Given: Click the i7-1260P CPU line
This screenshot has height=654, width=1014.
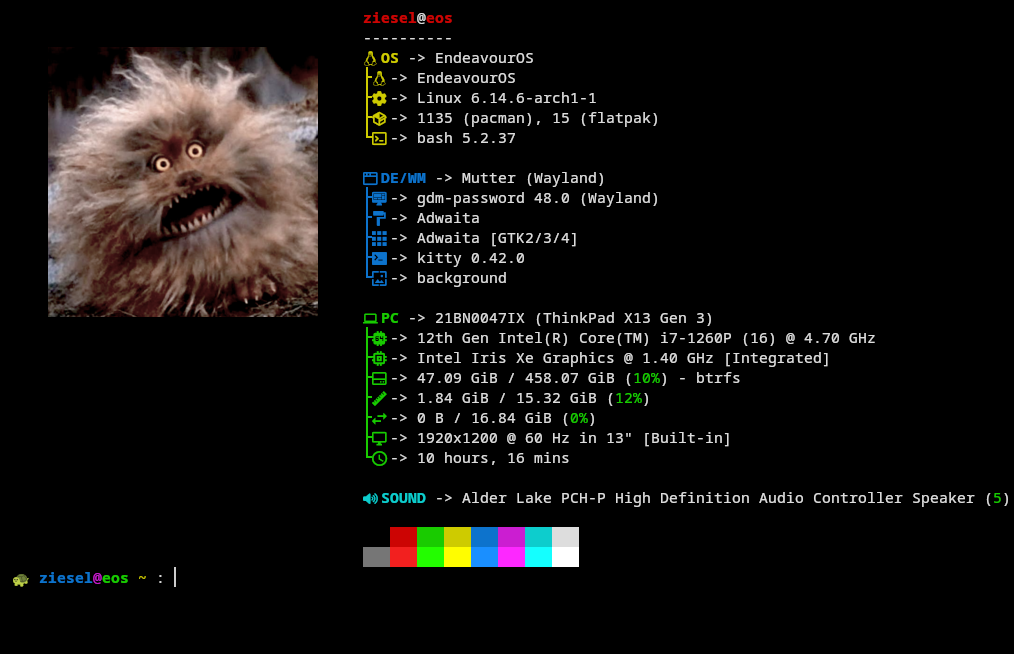Looking at the screenshot, I should pyautogui.click(x=645, y=338).
